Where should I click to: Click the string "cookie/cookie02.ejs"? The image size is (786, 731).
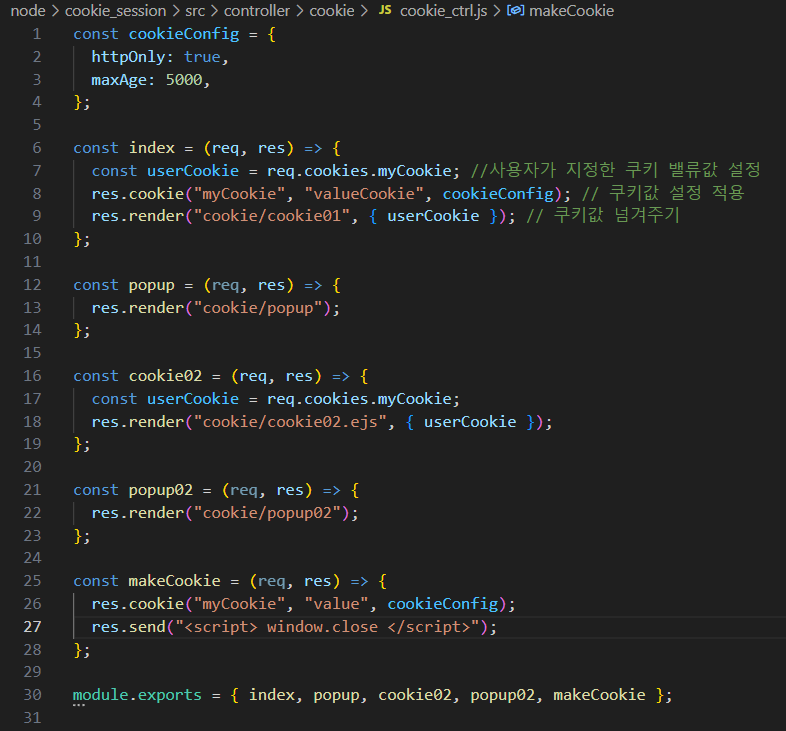tap(290, 422)
